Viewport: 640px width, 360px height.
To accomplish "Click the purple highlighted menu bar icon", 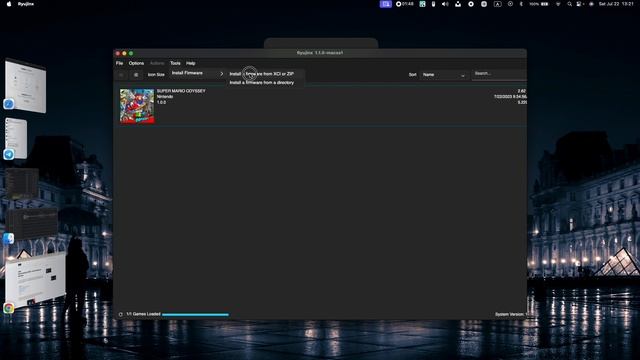I will tap(385, 4).
